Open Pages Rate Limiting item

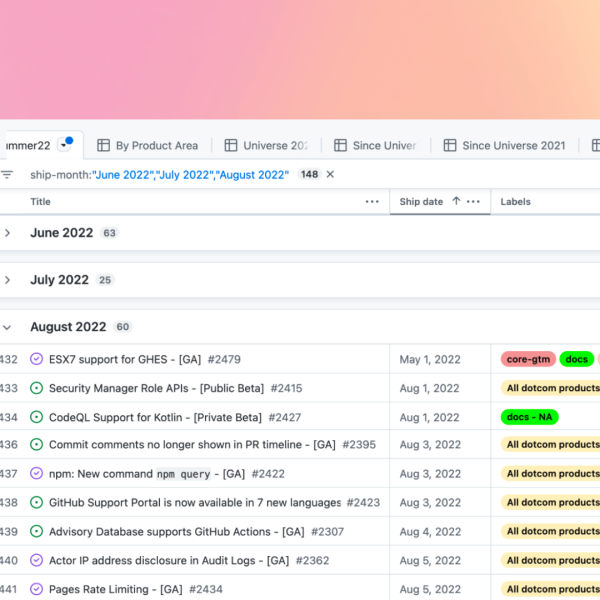[x=116, y=589]
